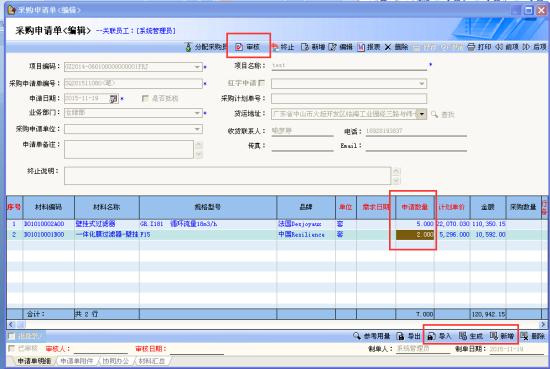Screen dimensions: 550x369
Task: Click the Email input field
Action: pyautogui.click(x=416, y=146)
